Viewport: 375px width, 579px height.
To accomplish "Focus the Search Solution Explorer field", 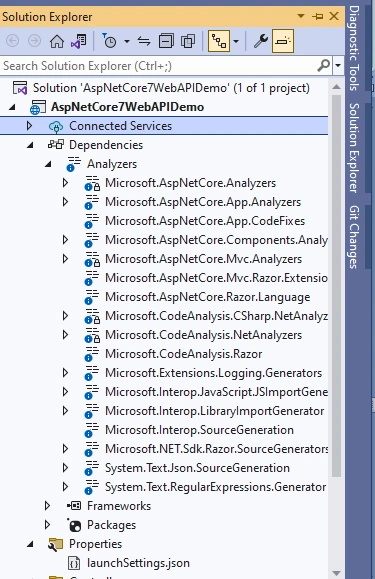I will coord(158,66).
